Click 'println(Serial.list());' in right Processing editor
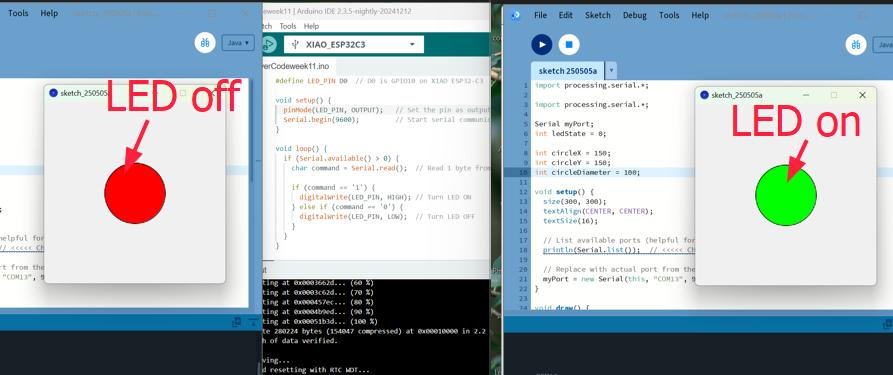 [592, 250]
